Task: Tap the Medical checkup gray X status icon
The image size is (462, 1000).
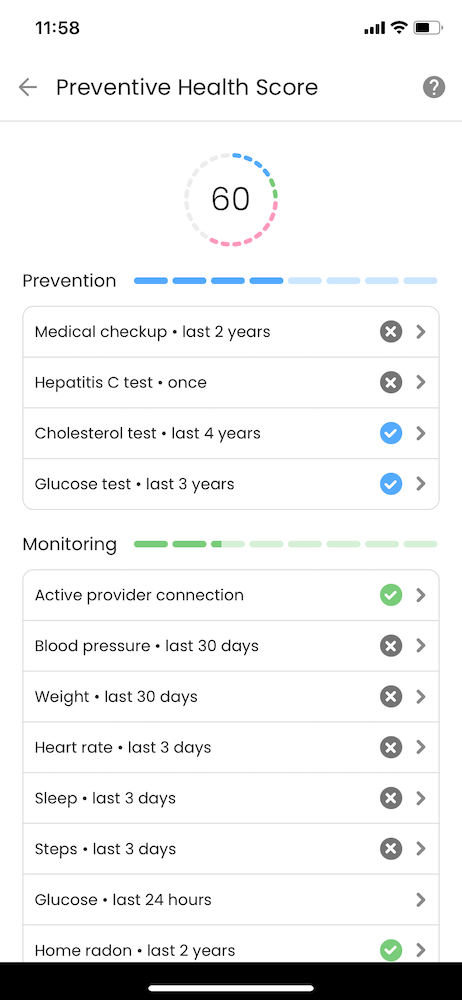Action: [391, 332]
